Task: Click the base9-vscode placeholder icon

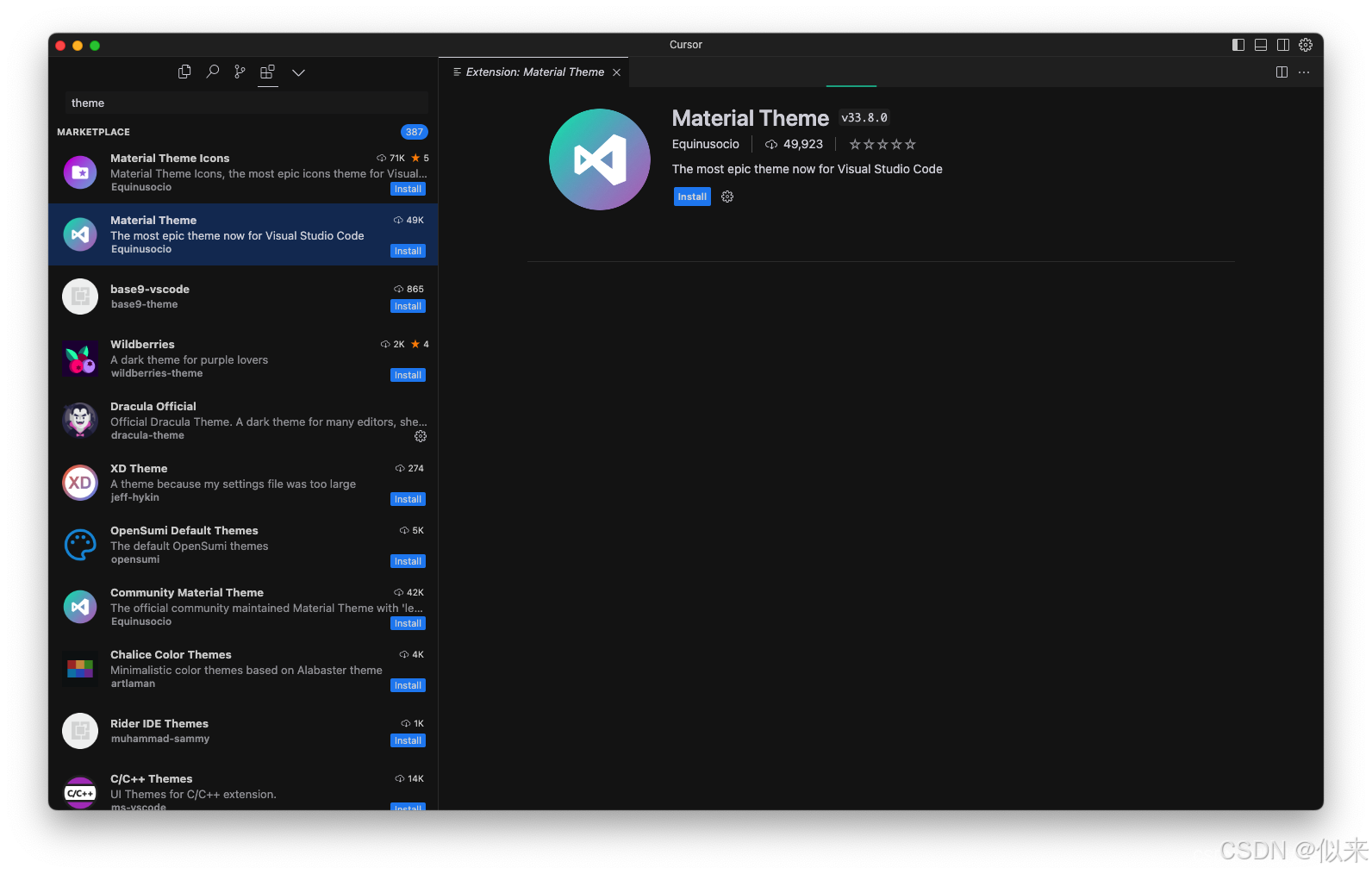Action: (x=80, y=297)
